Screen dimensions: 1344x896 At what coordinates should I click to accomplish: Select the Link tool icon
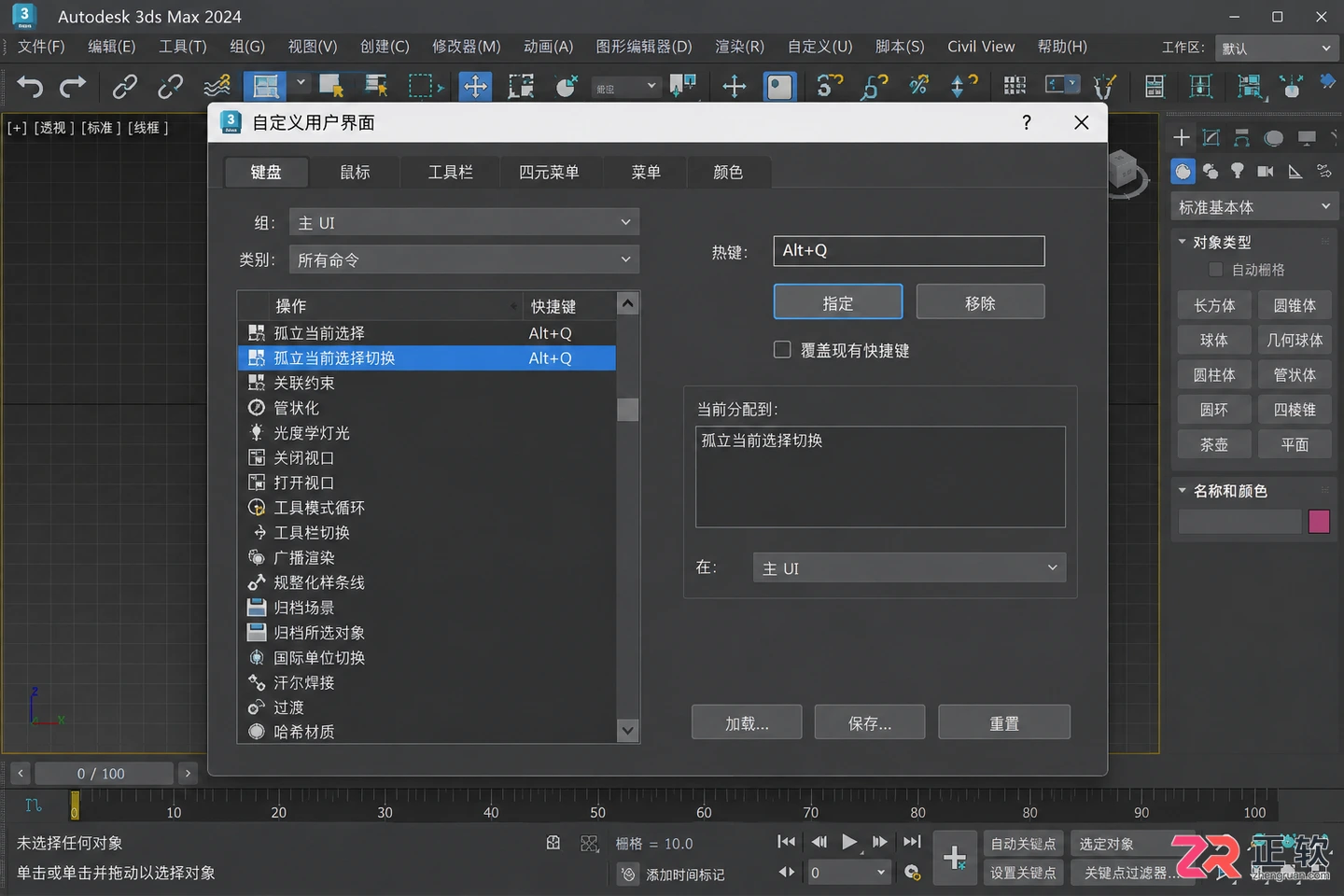124,87
